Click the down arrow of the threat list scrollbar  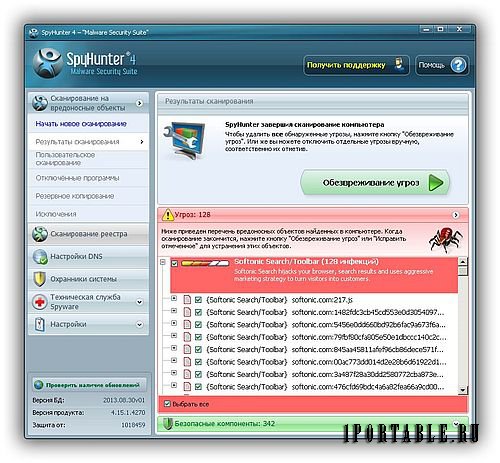(x=462, y=390)
